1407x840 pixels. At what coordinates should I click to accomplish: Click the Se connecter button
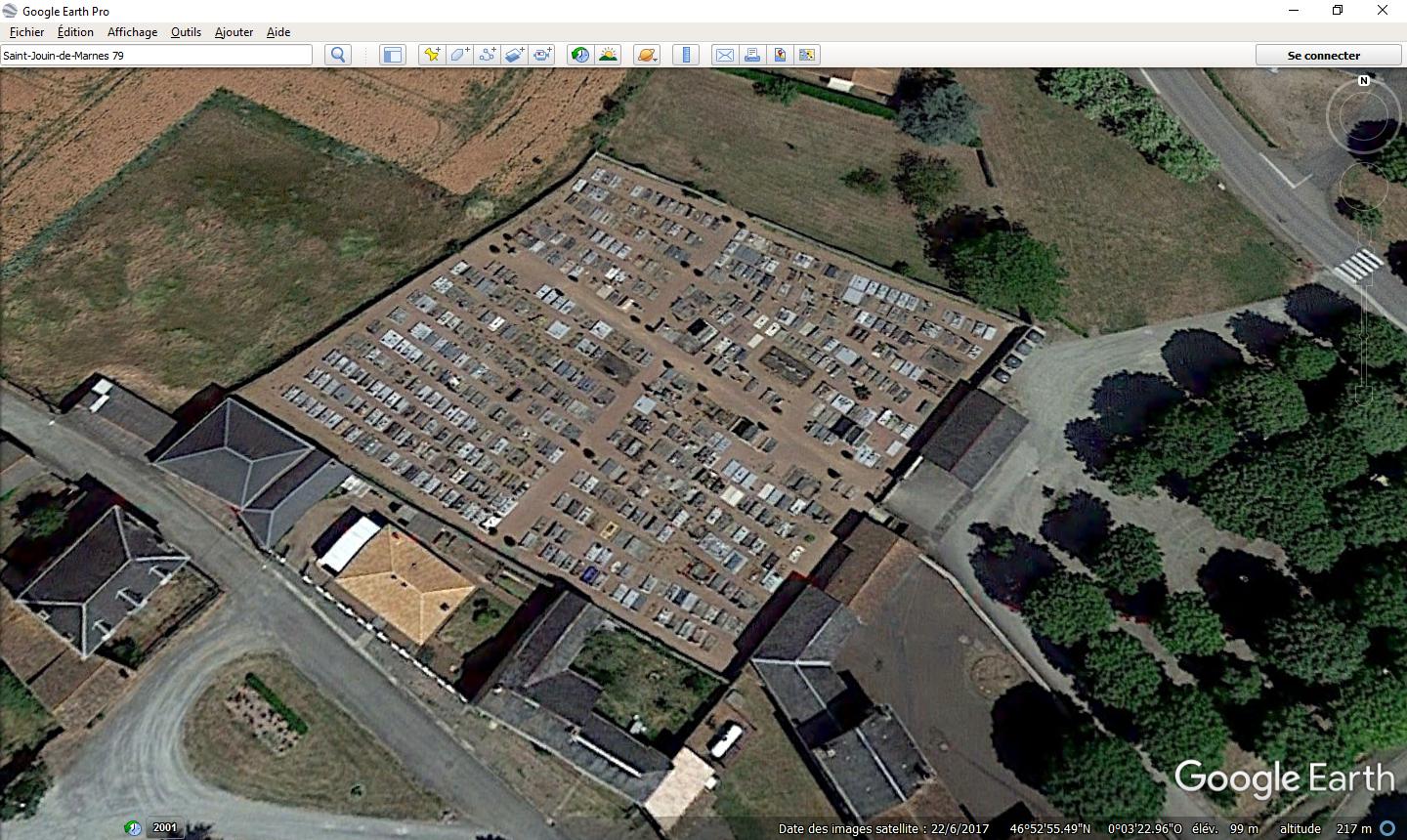coord(1324,55)
